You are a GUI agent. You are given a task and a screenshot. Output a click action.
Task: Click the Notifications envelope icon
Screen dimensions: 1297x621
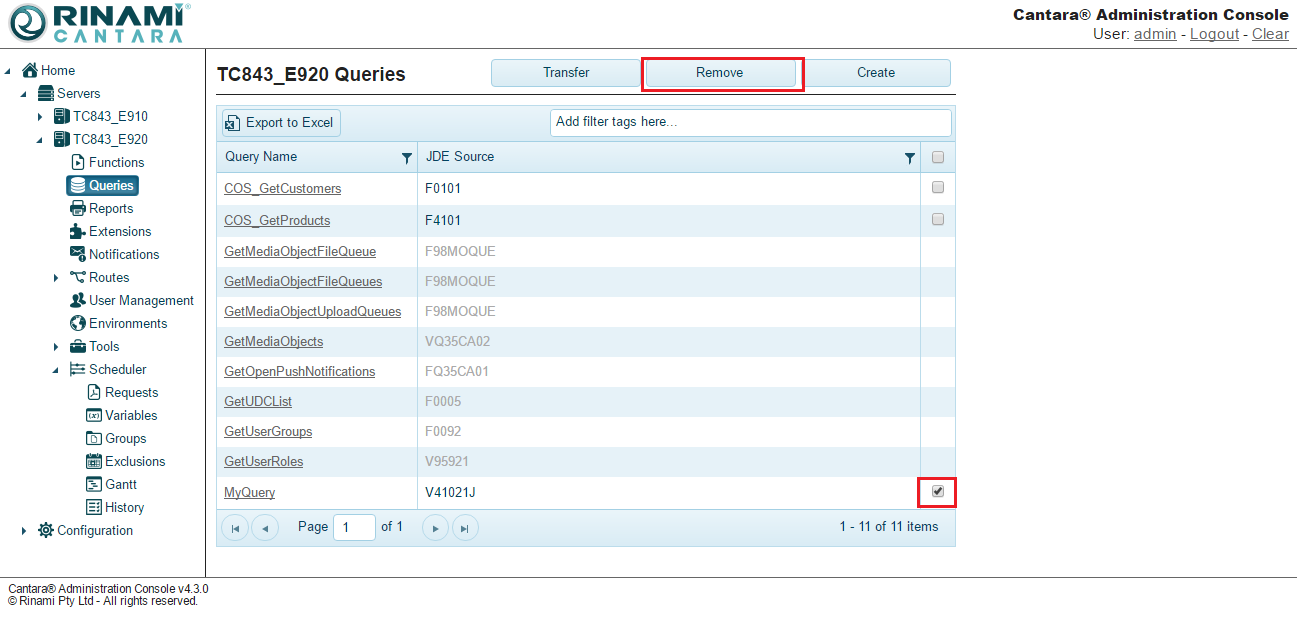tap(78, 254)
